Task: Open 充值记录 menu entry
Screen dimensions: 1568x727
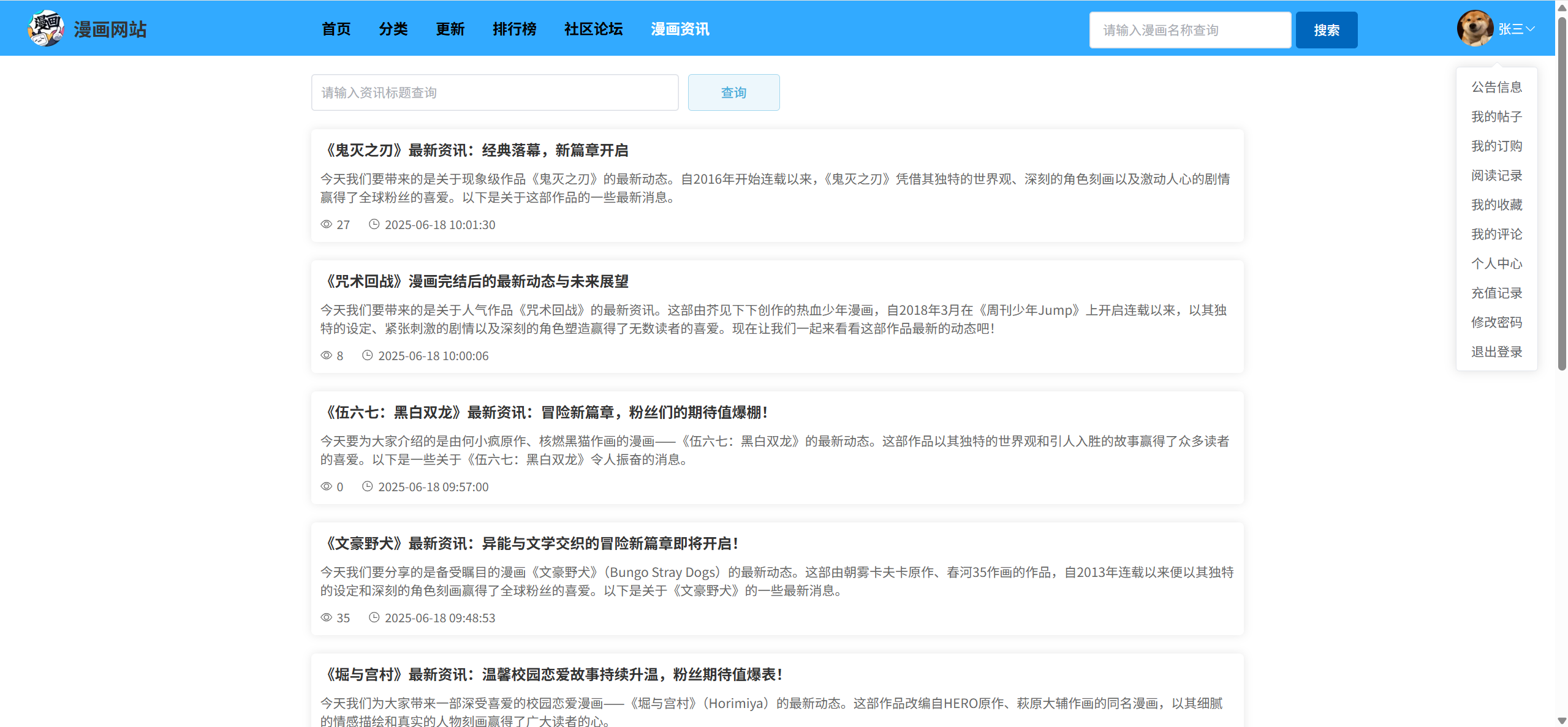Action: 1496,293
